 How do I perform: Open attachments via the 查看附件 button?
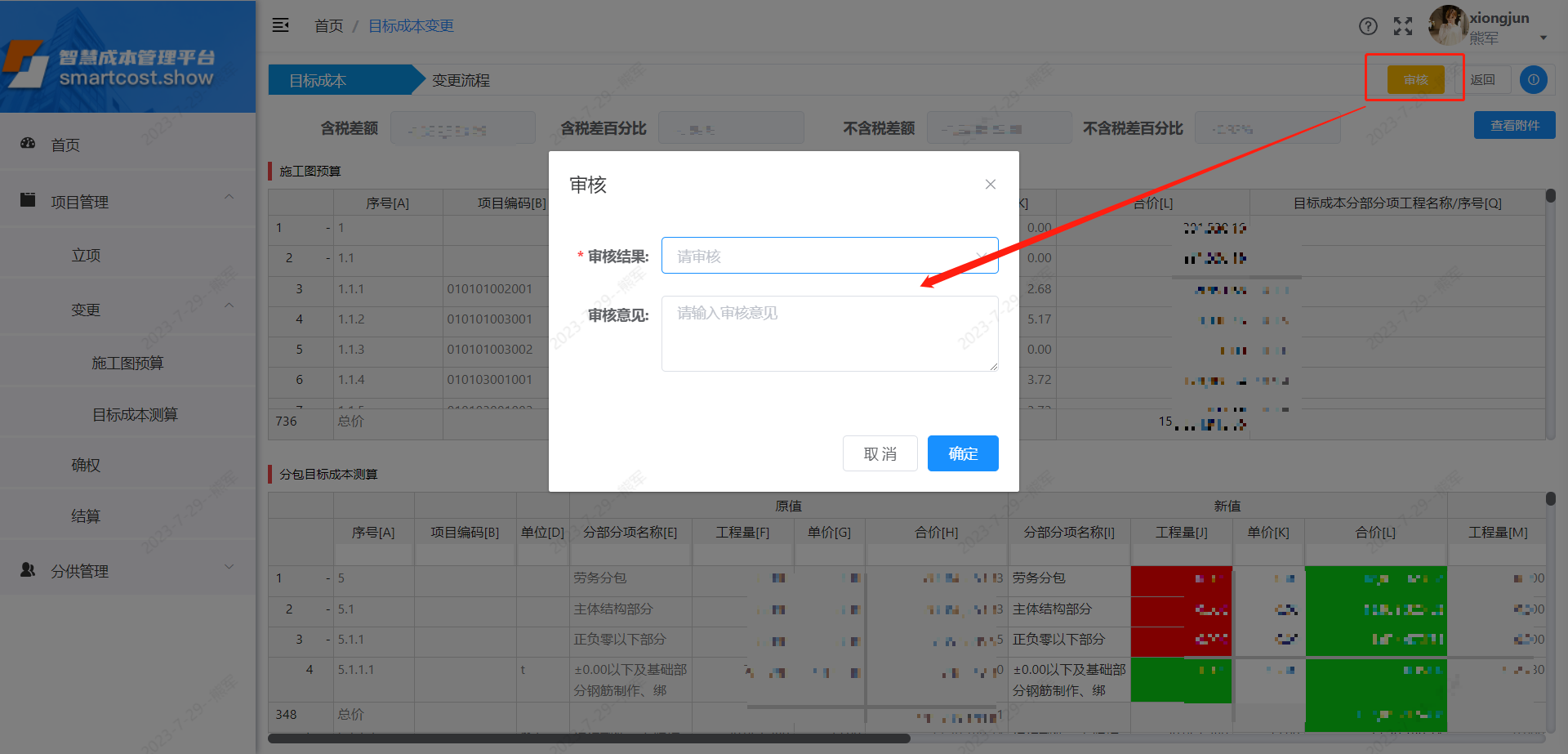[x=1513, y=124]
